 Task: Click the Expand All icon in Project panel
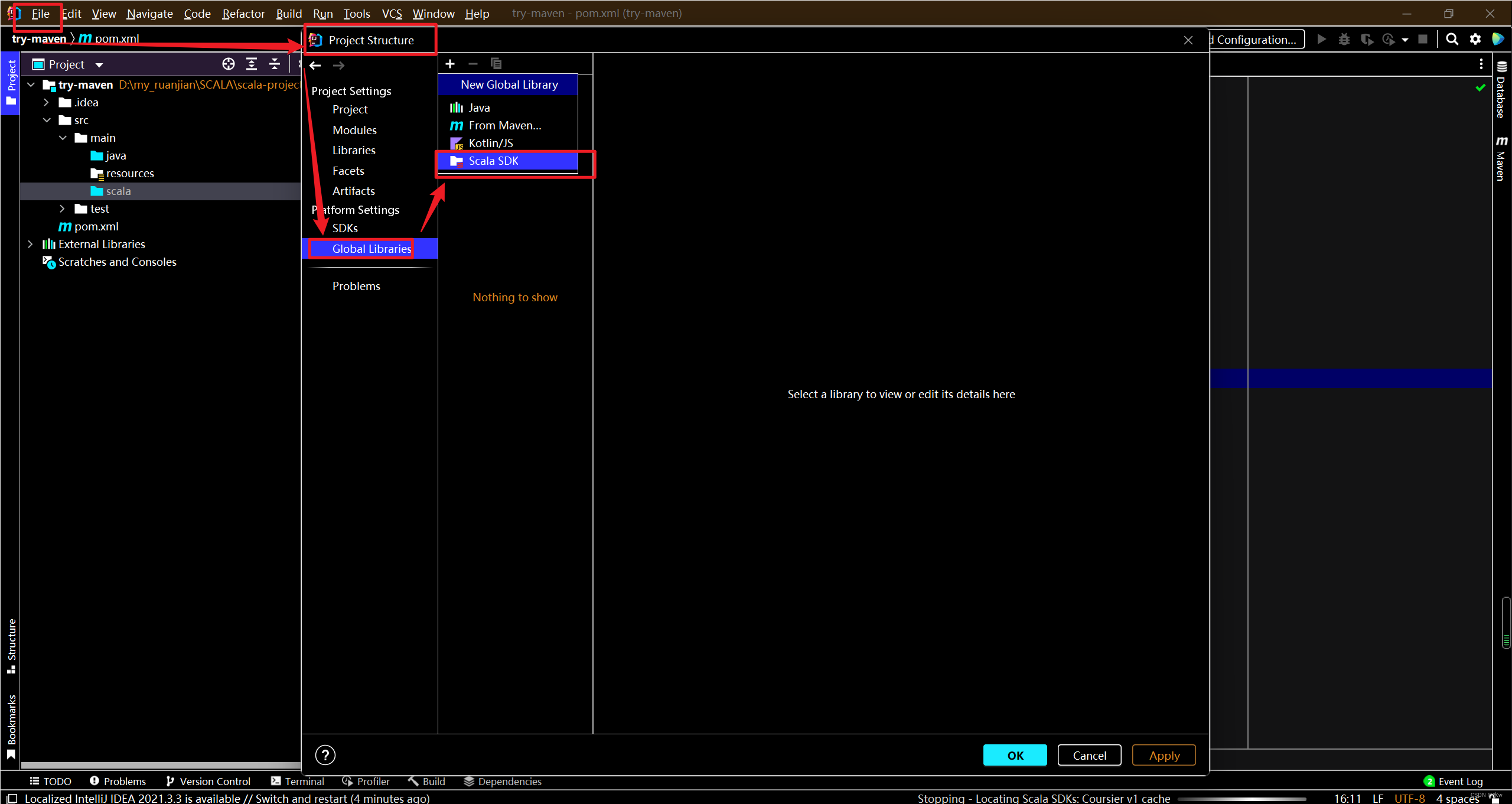click(x=252, y=64)
